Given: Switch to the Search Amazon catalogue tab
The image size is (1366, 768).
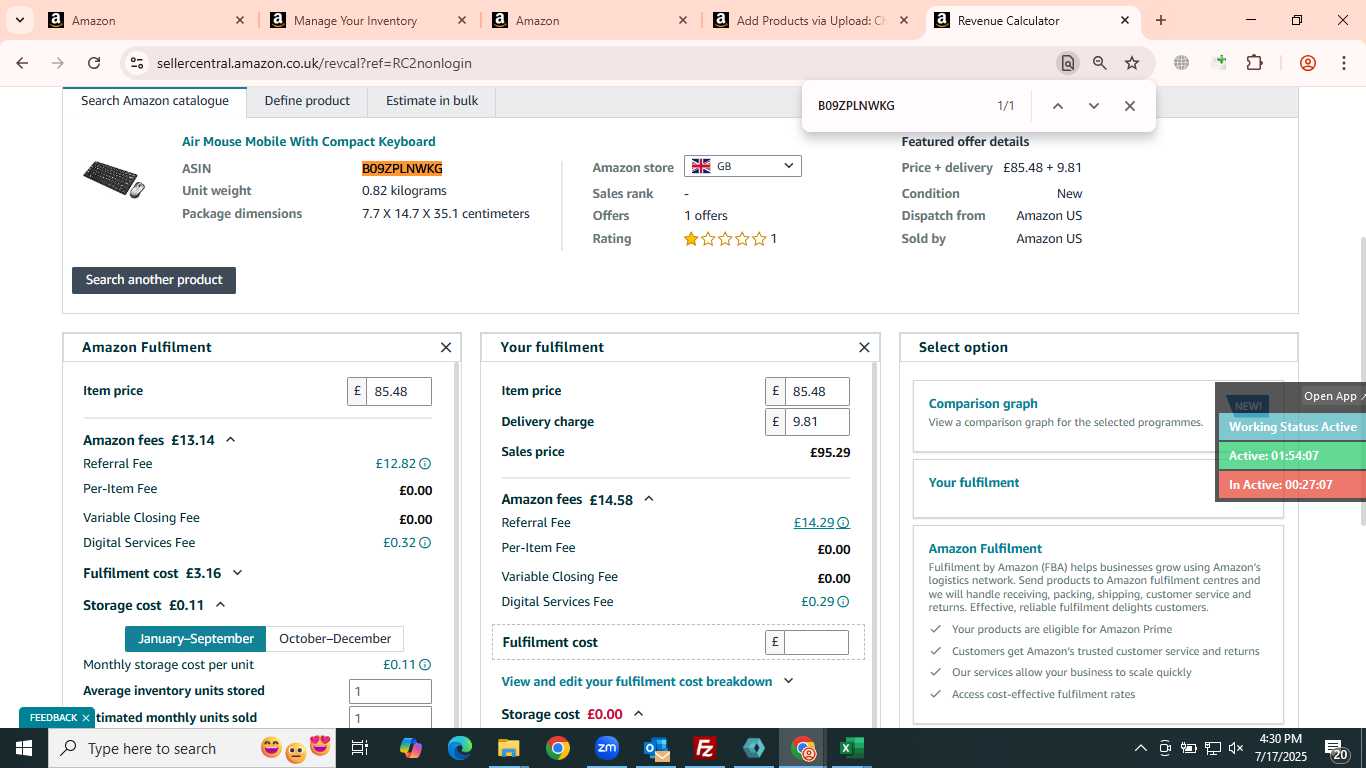Looking at the screenshot, I should click(x=155, y=101).
